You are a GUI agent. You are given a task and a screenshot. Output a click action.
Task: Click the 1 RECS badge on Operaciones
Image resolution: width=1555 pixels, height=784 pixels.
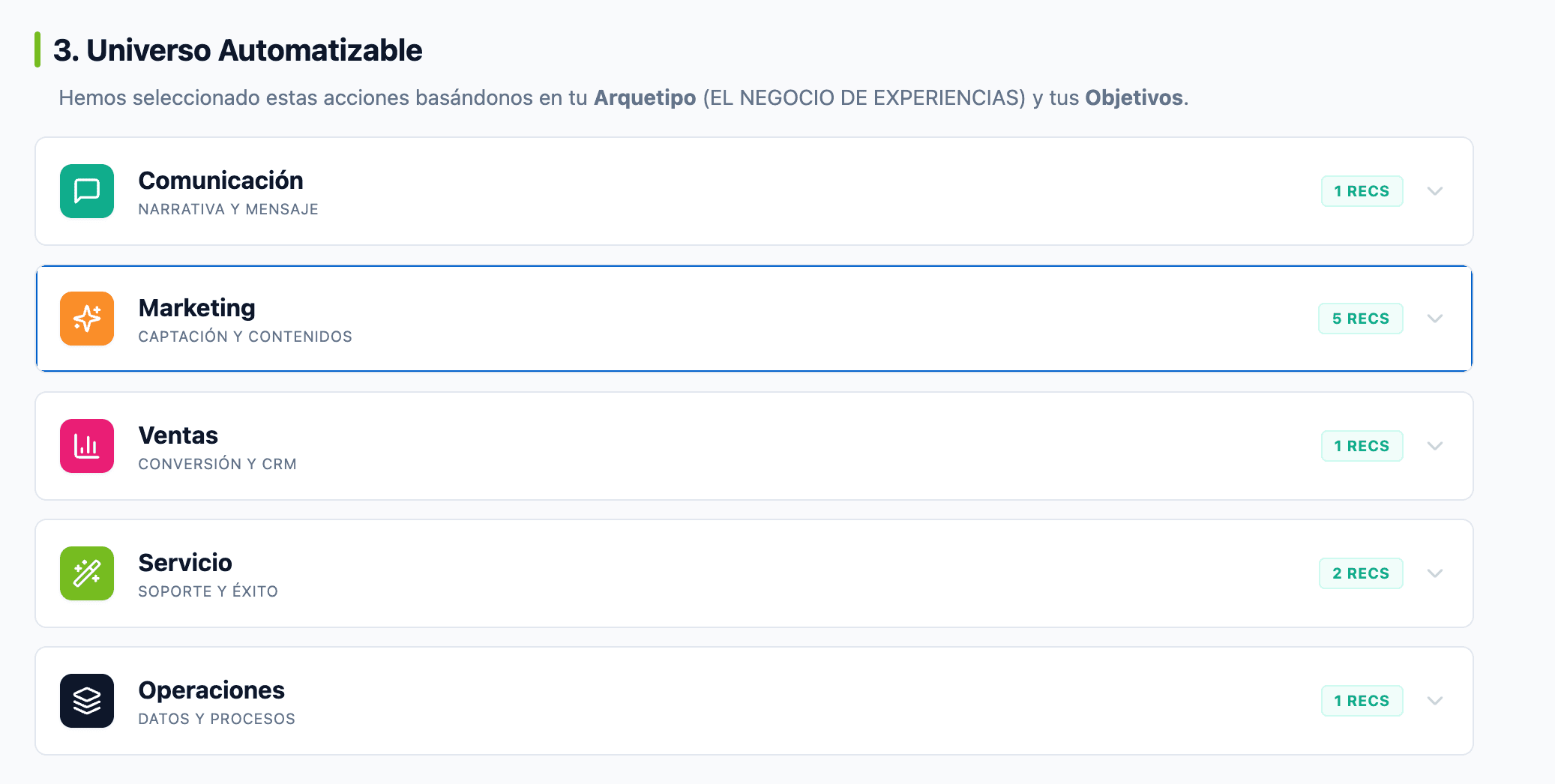(x=1362, y=700)
